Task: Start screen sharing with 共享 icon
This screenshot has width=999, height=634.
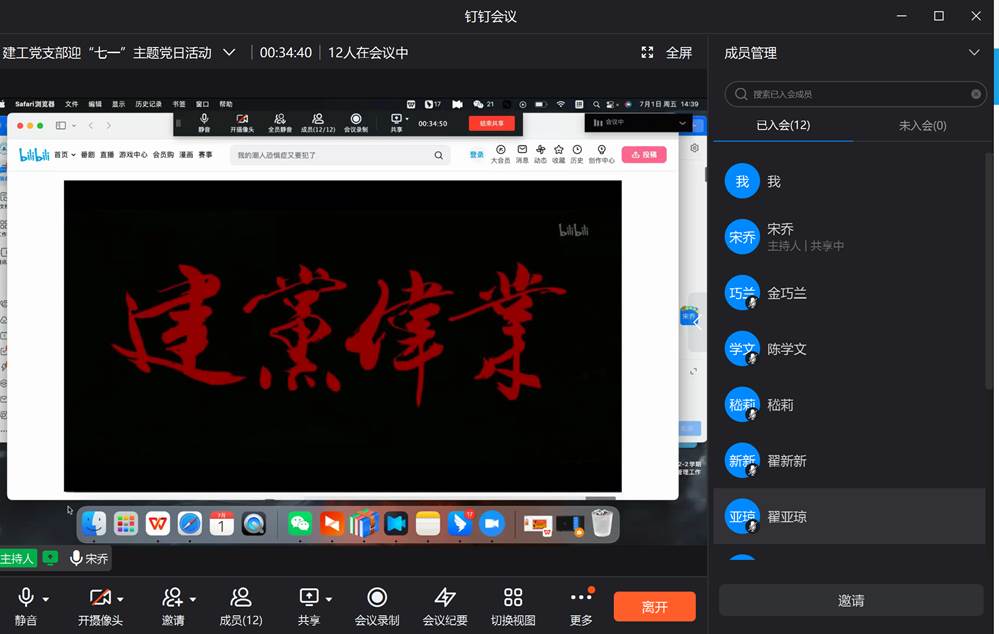Action: coord(309,598)
